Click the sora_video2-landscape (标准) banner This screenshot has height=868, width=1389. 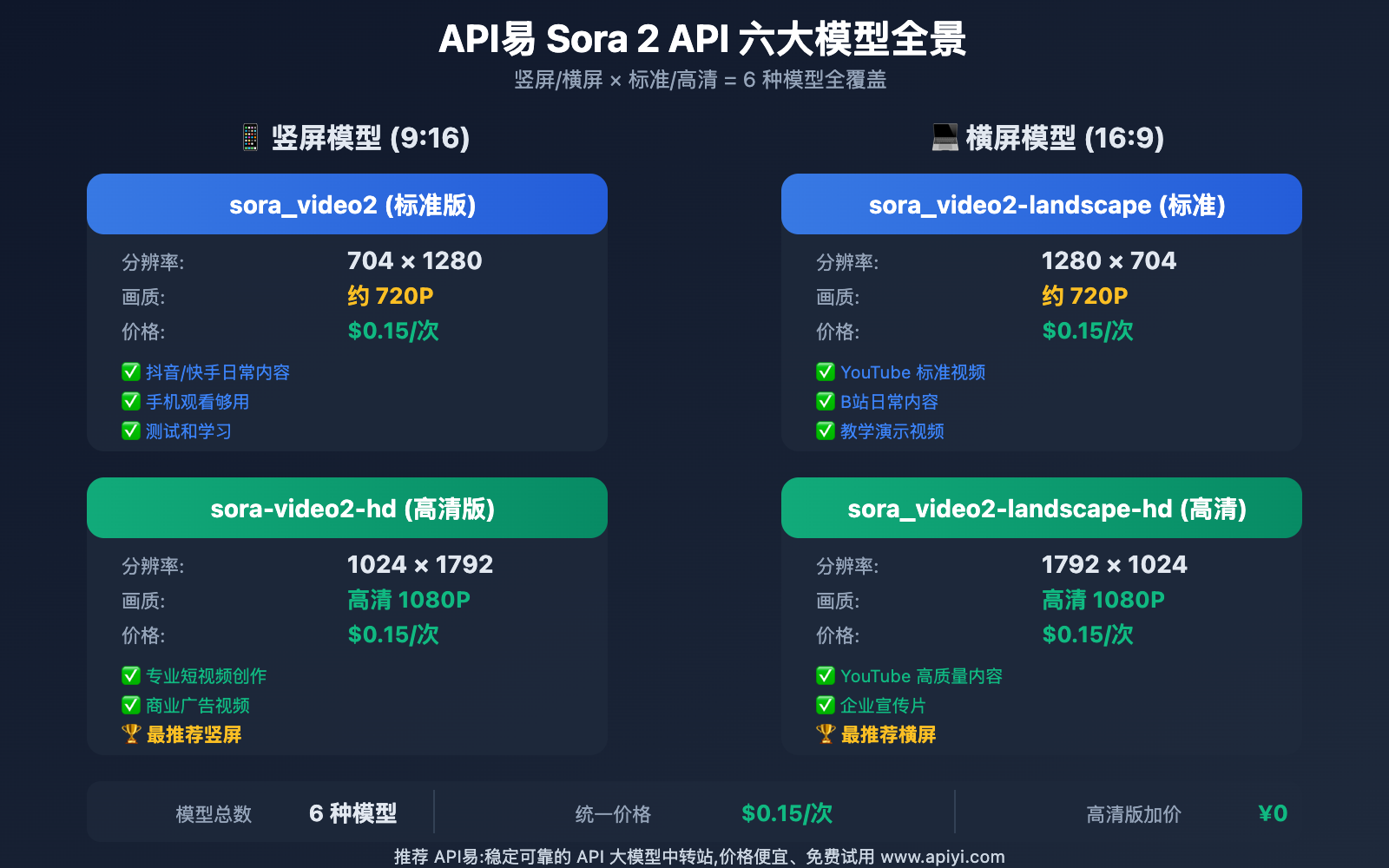[x=1042, y=205]
